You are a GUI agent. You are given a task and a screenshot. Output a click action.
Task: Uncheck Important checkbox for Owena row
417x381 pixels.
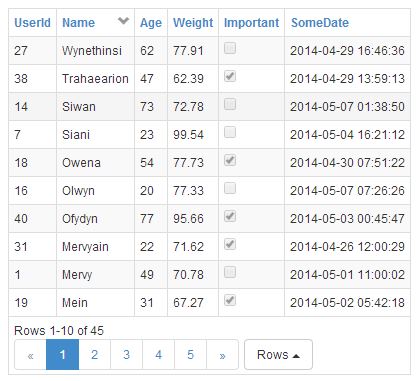coord(230,160)
